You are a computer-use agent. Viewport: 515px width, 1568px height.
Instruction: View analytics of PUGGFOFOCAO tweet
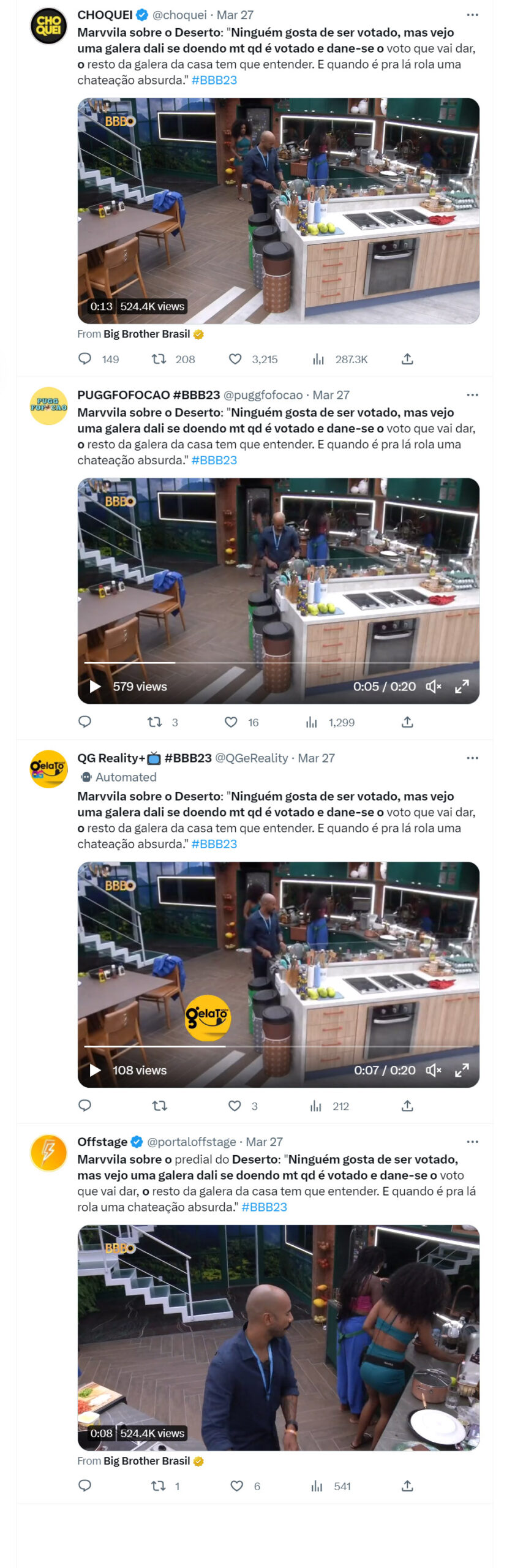click(x=312, y=722)
